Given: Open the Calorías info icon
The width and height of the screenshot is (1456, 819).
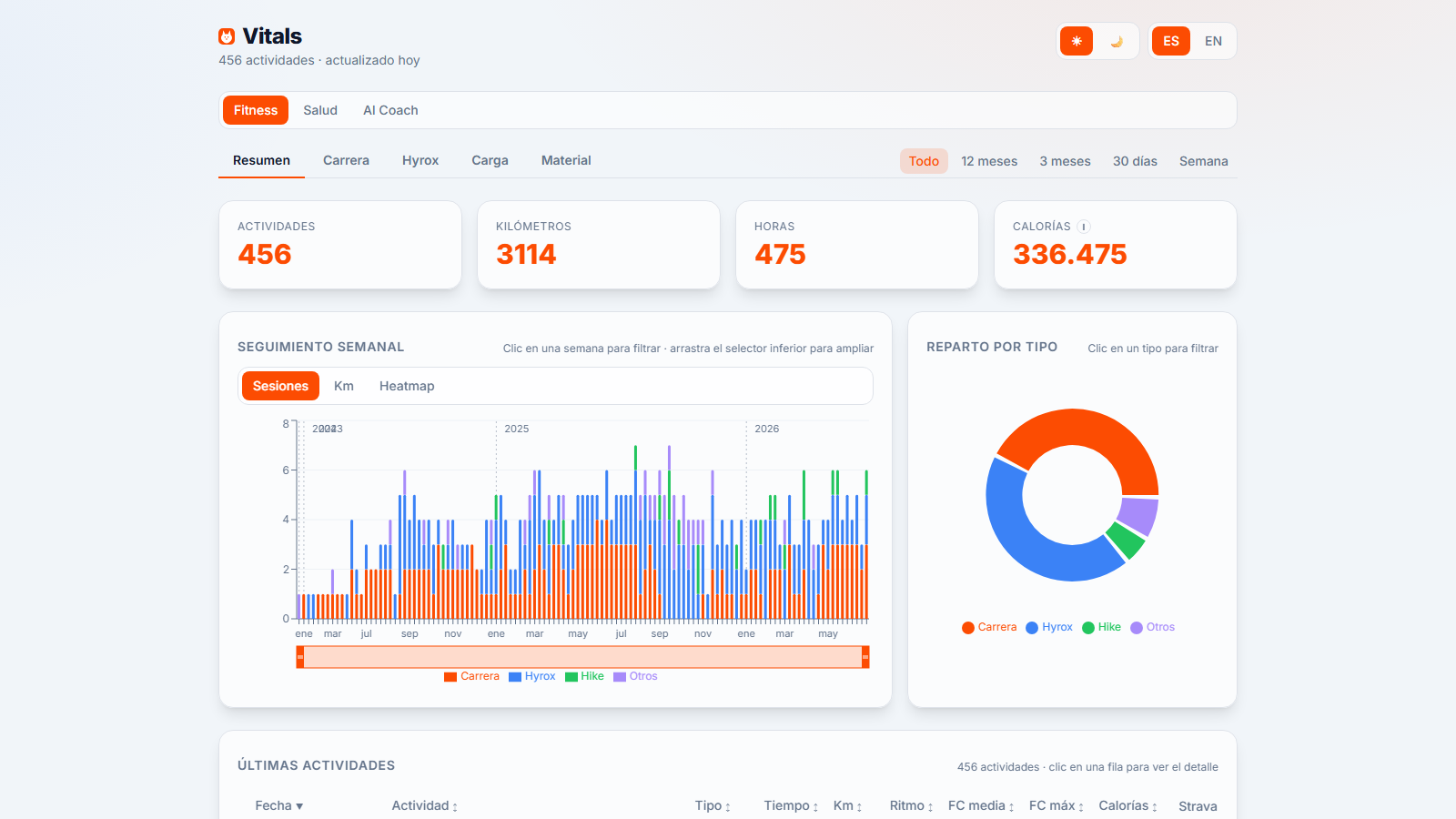Looking at the screenshot, I should tap(1084, 227).
